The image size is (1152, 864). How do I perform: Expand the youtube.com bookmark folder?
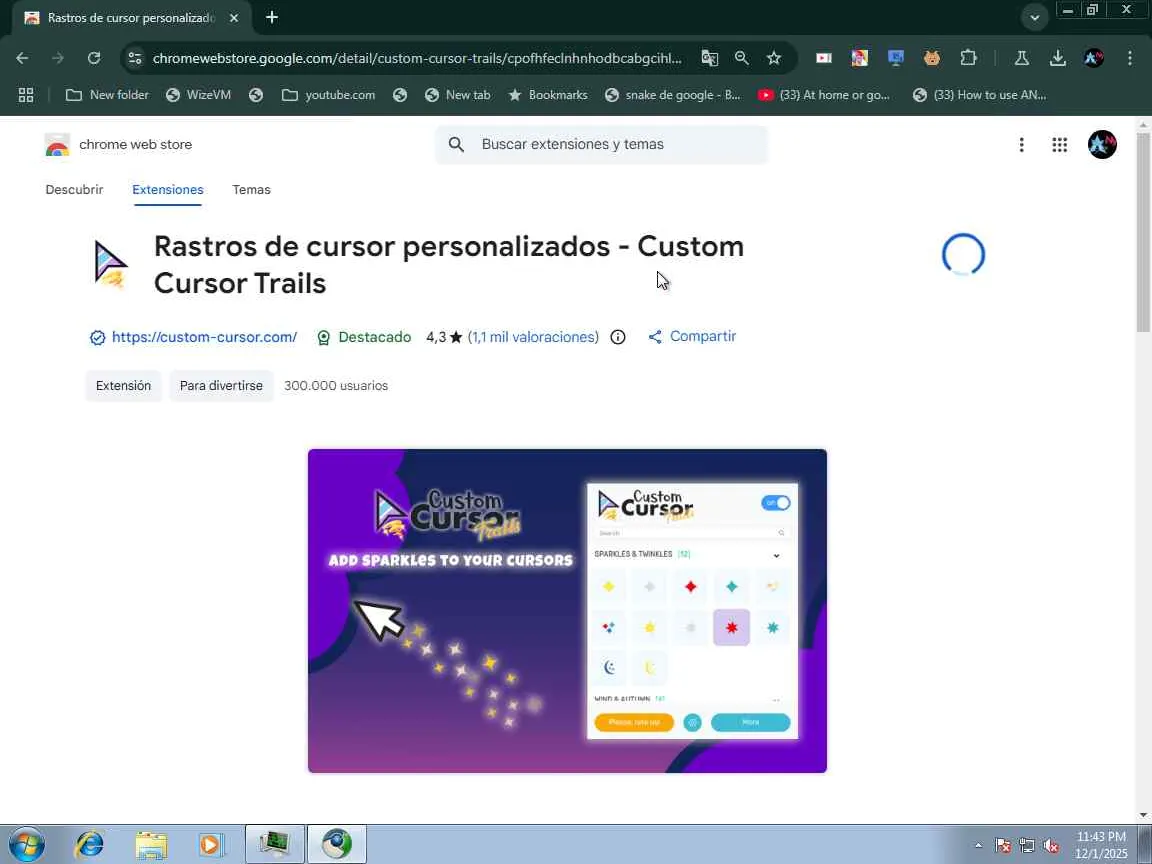click(x=328, y=95)
